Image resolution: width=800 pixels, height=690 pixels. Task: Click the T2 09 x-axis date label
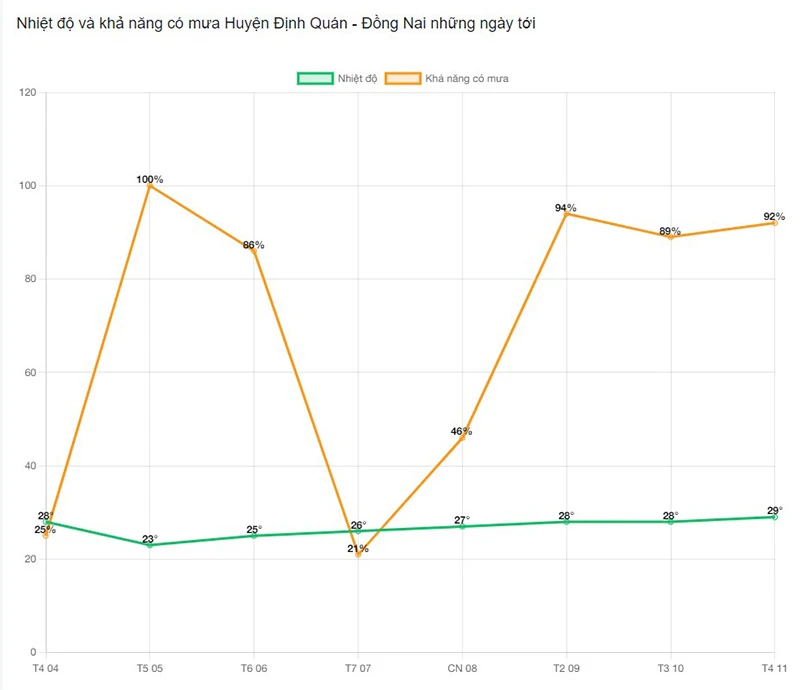click(566, 668)
